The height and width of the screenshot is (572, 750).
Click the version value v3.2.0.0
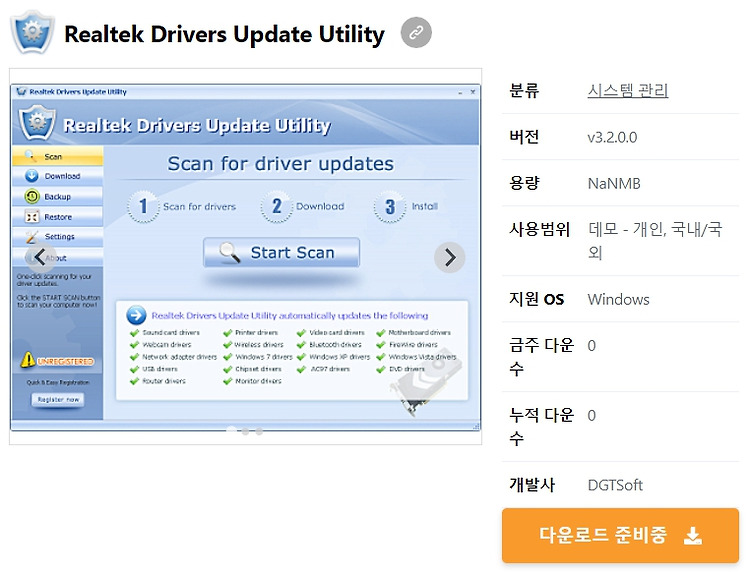[612, 137]
